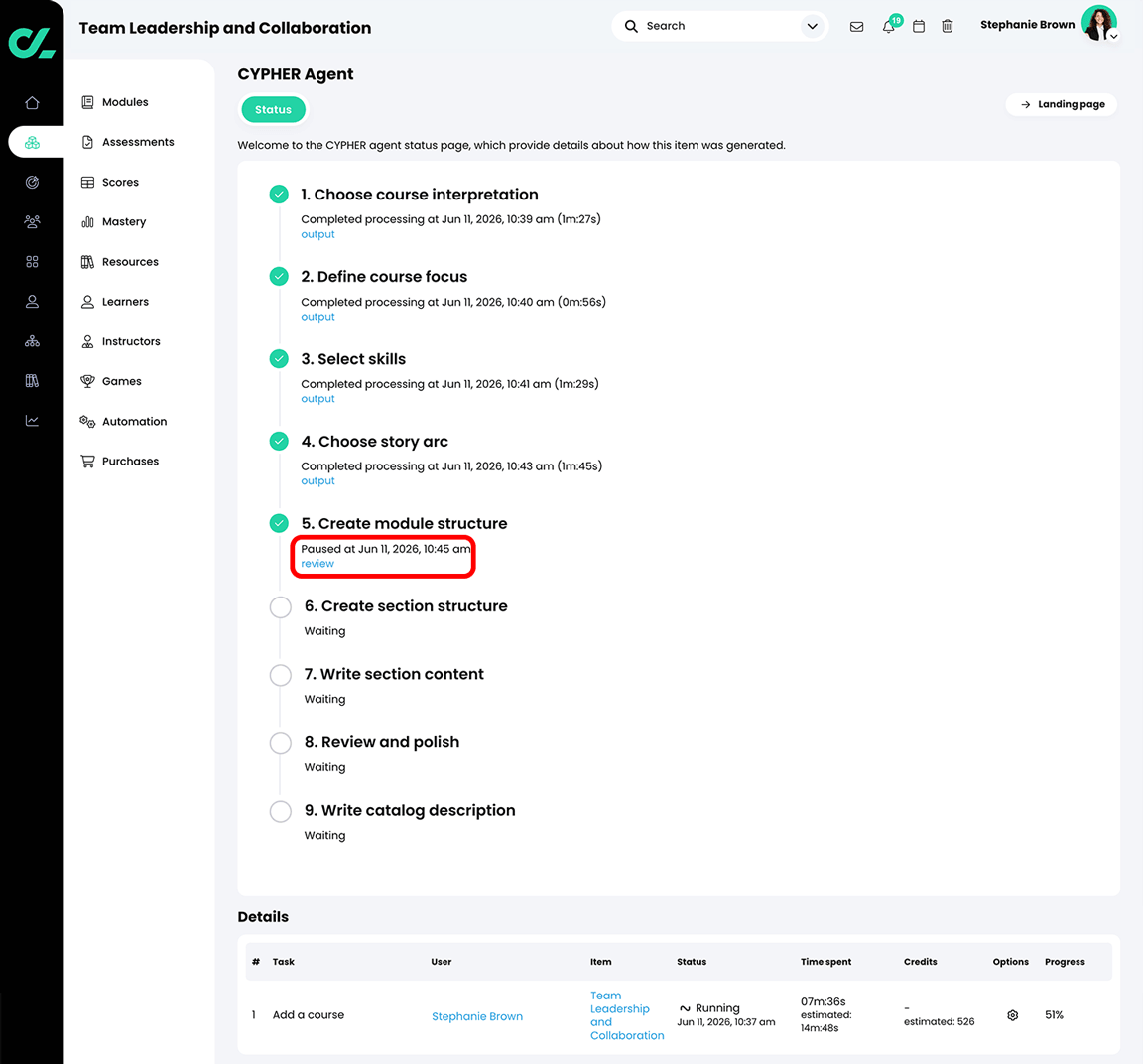The height and width of the screenshot is (1064, 1143).
Task: Click the Games trophy icon
Action: pos(87,381)
